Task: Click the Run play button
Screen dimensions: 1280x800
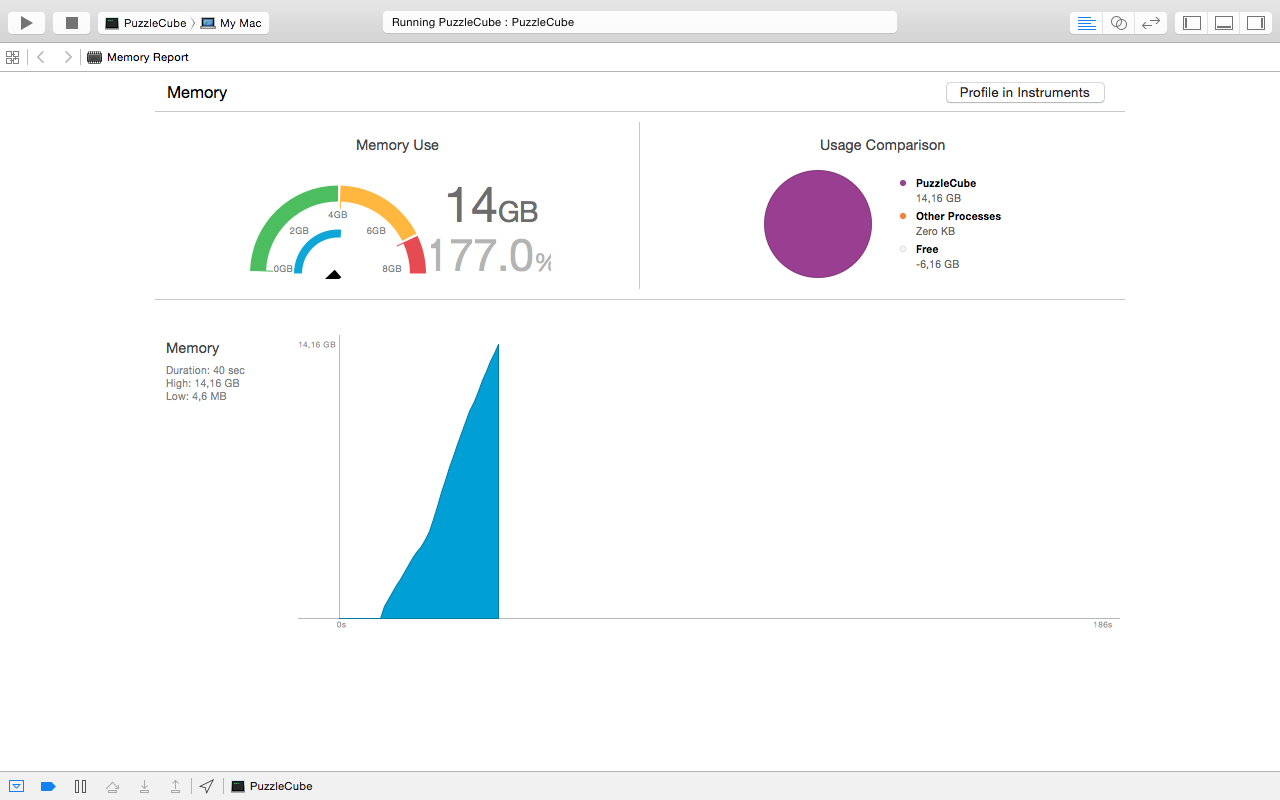Action: point(26,22)
